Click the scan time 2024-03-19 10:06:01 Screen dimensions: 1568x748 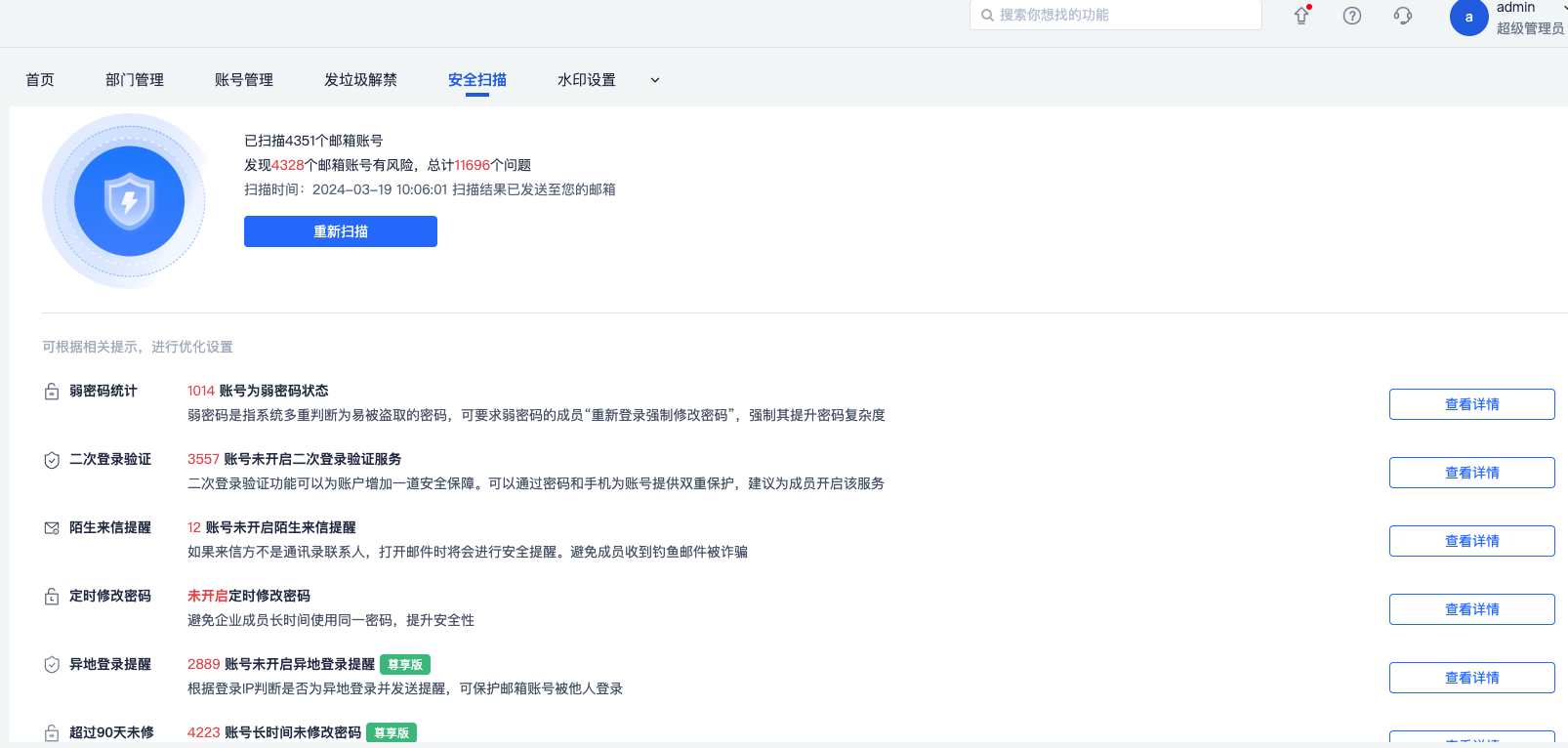pos(380,189)
